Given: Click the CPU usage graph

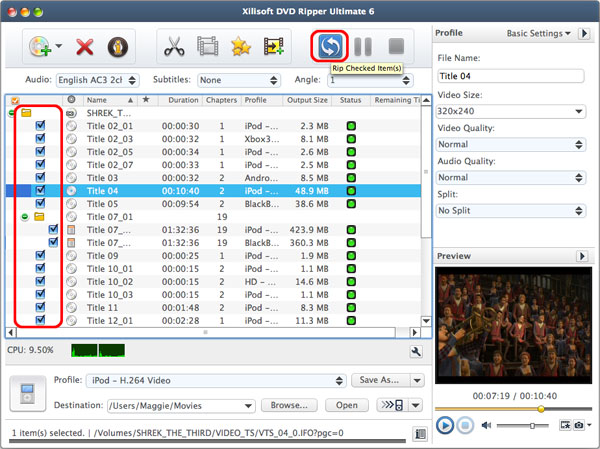Looking at the screenshot, I should pyautogui.click(x=98, y=350).
